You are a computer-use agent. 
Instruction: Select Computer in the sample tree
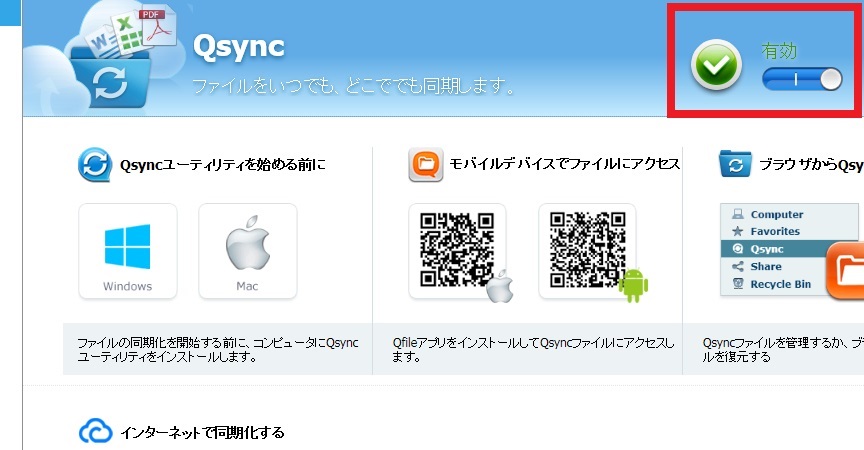(x=776, y=214)
